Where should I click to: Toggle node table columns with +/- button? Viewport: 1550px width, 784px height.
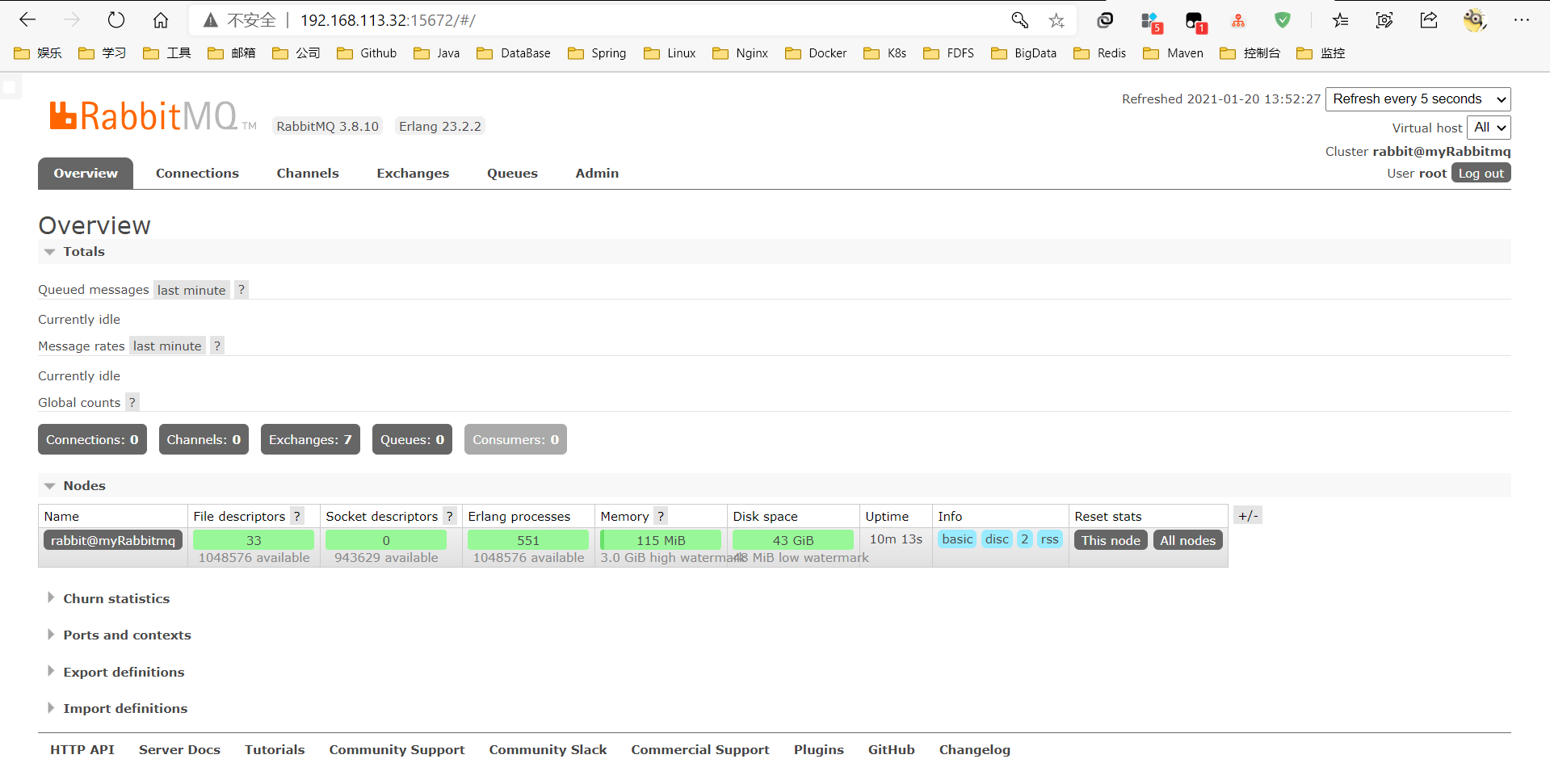click(1248, 516)
